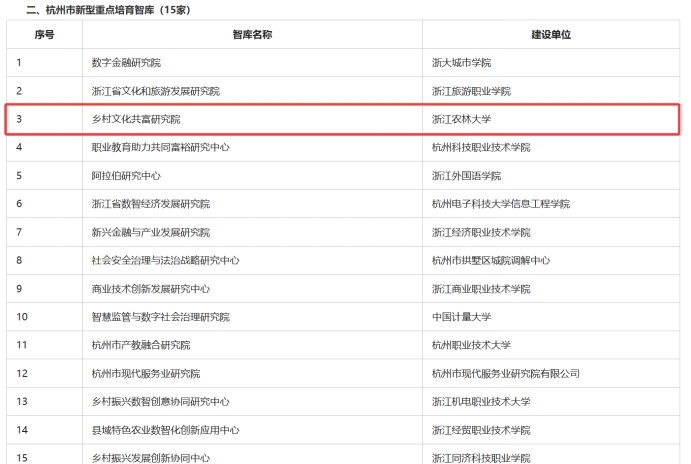Viewport: 691px width, 464px height.
Task: Click the 商业技术创新发展研究中心 entry
Action: click(x=150, y=288)
